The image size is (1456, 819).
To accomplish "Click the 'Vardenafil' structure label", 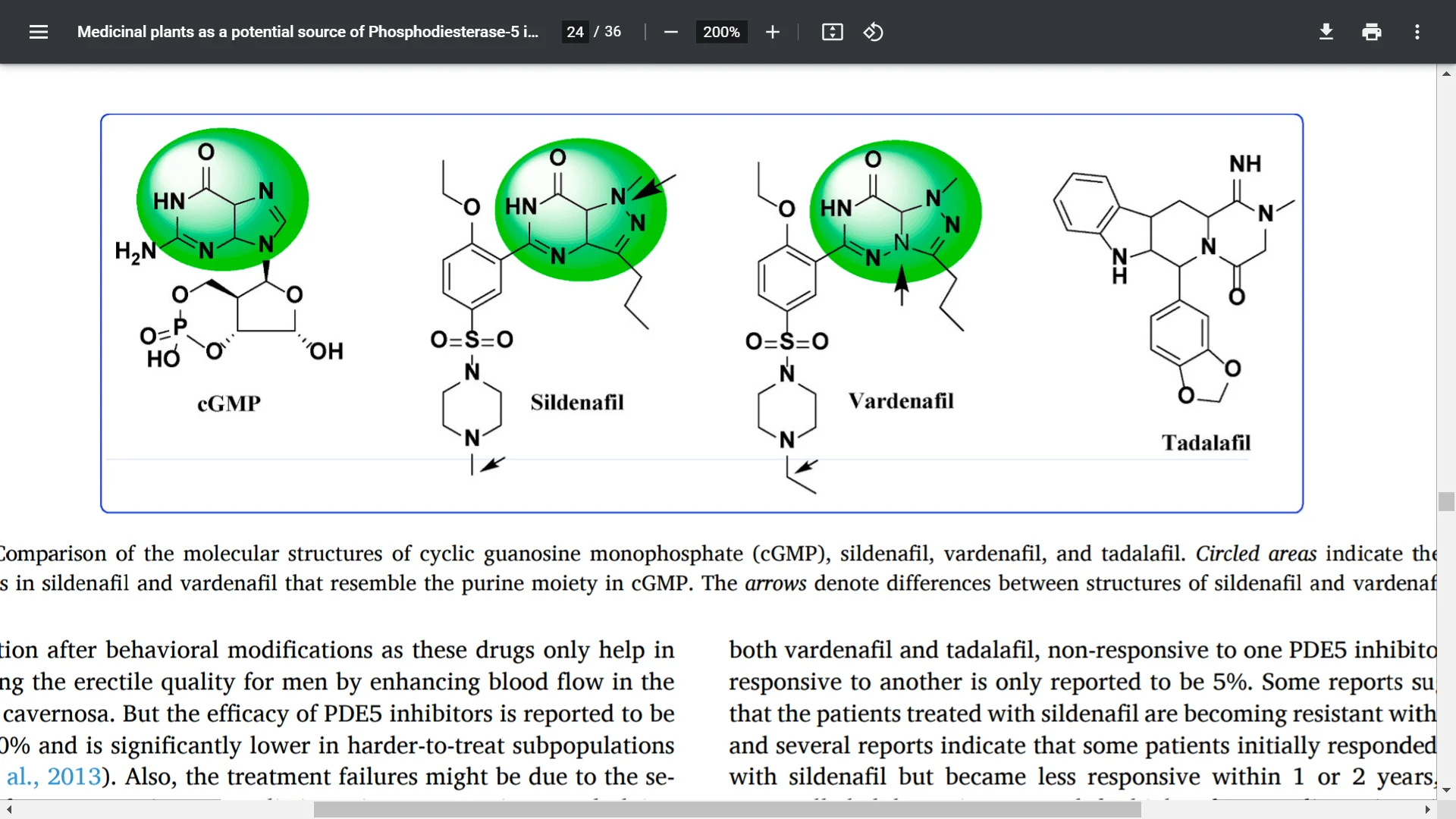I will [x=901, y=400].
